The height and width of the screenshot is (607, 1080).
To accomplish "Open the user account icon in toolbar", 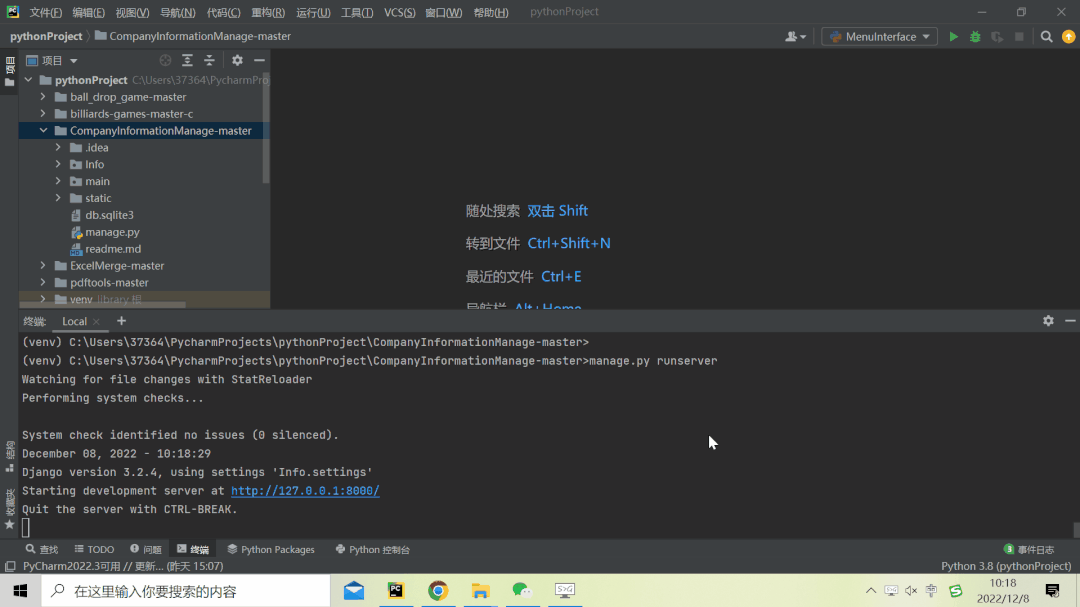I will tap(795, 37).
